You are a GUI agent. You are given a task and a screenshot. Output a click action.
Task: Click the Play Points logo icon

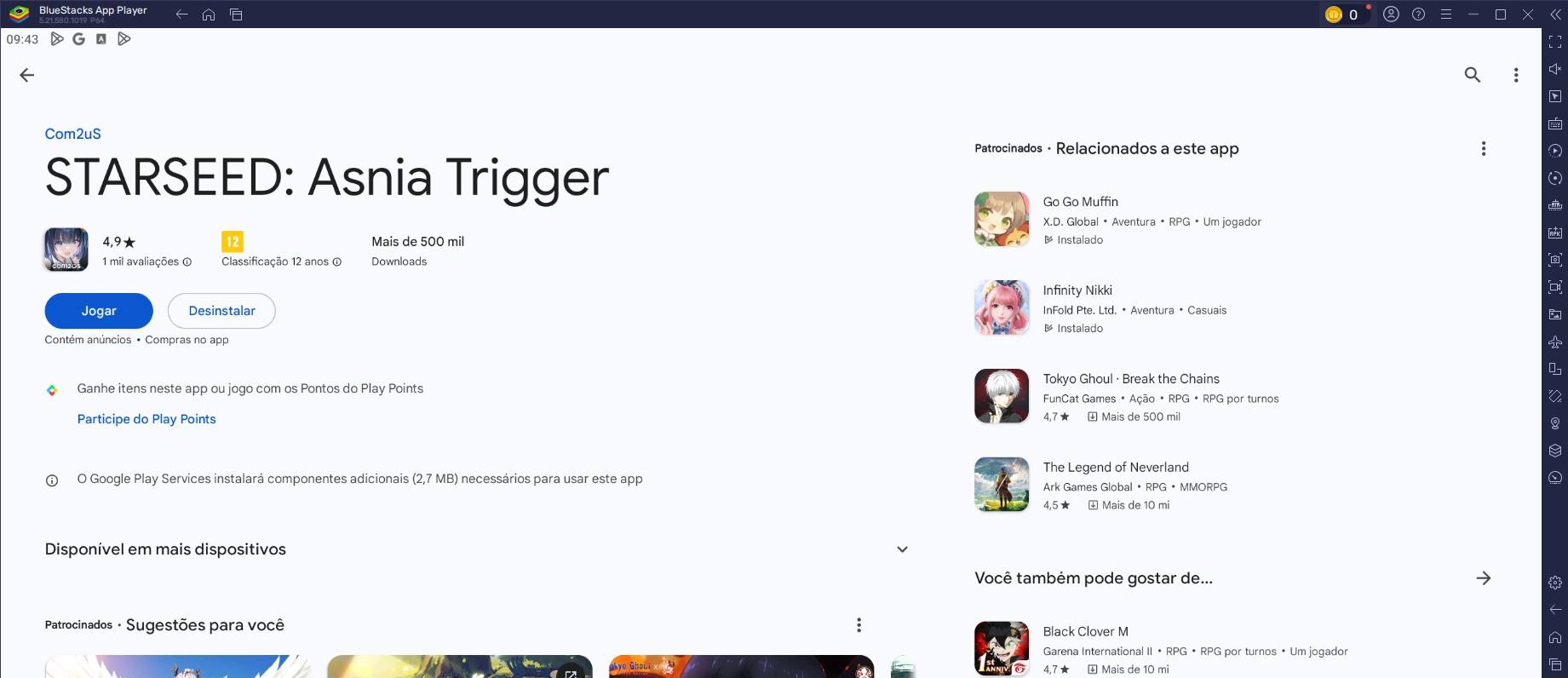pos(52,390)
